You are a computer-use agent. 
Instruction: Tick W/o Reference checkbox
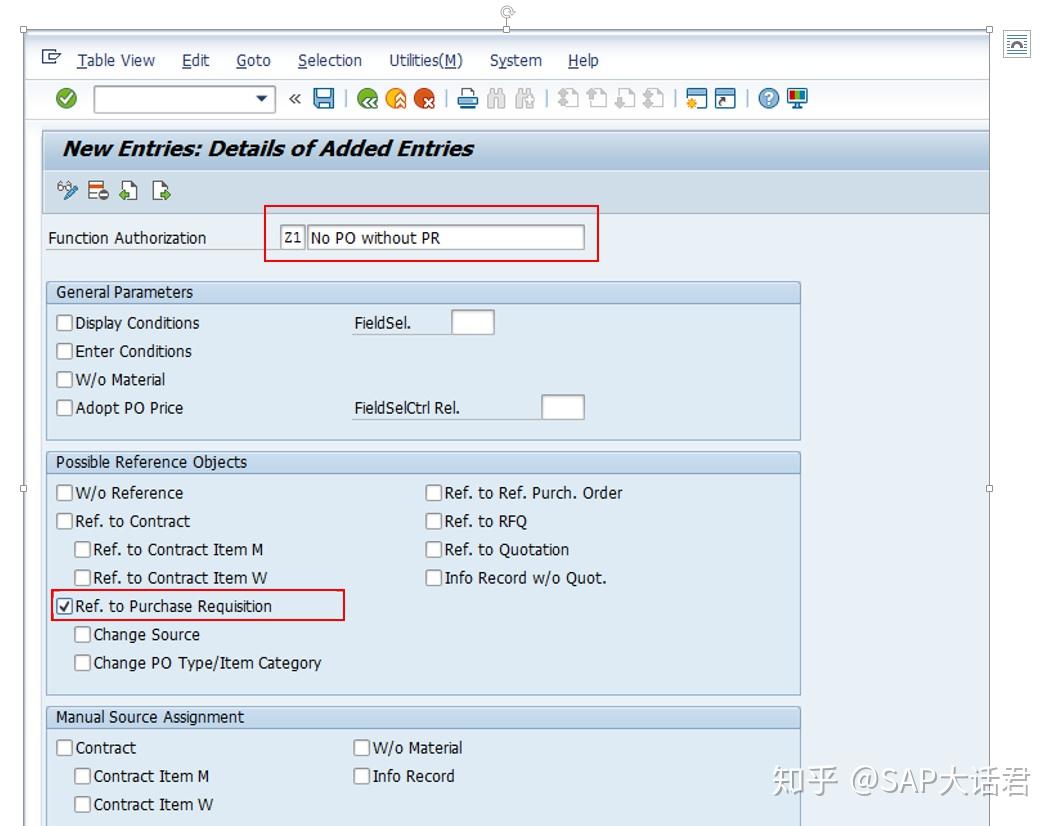(x=65, y=493)
